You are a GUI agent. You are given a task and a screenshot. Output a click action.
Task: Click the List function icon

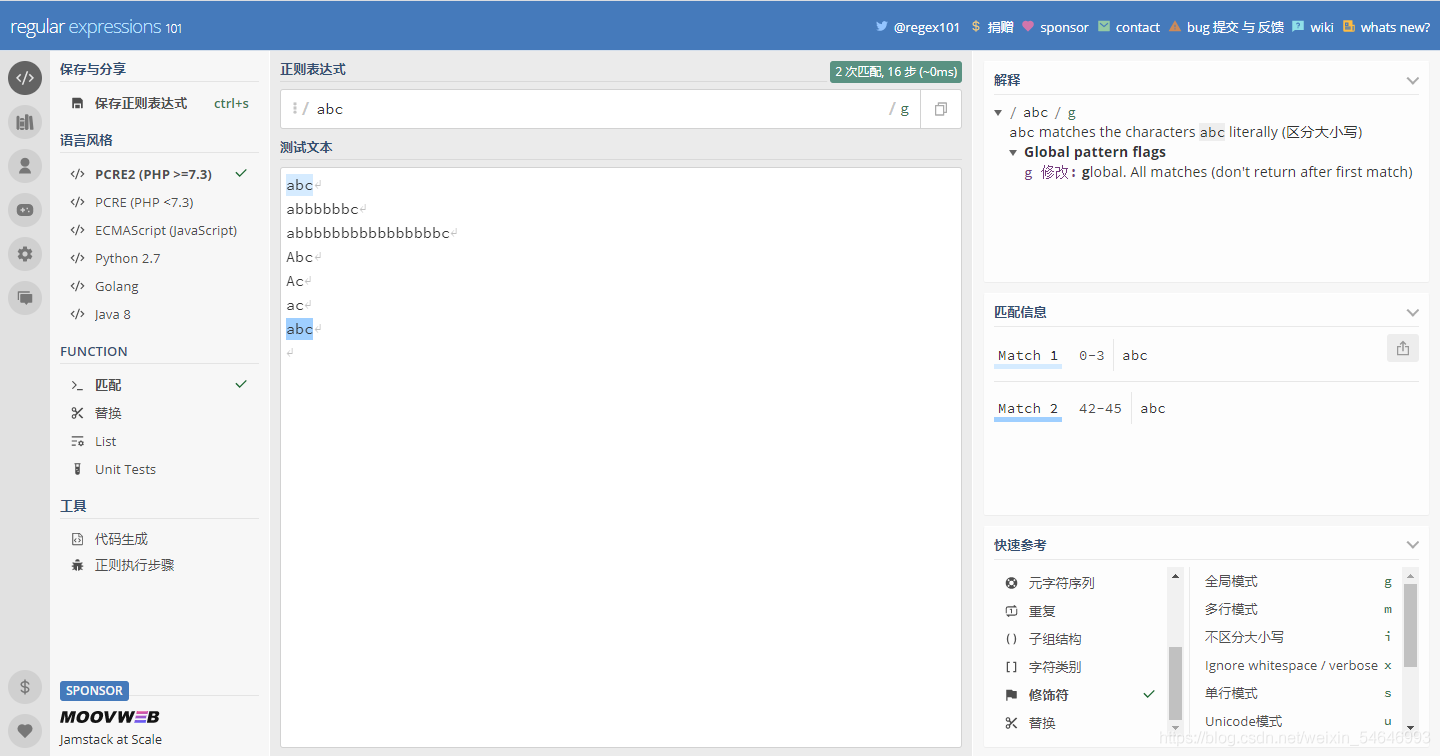pyautogui.click(x=78, y=441)
